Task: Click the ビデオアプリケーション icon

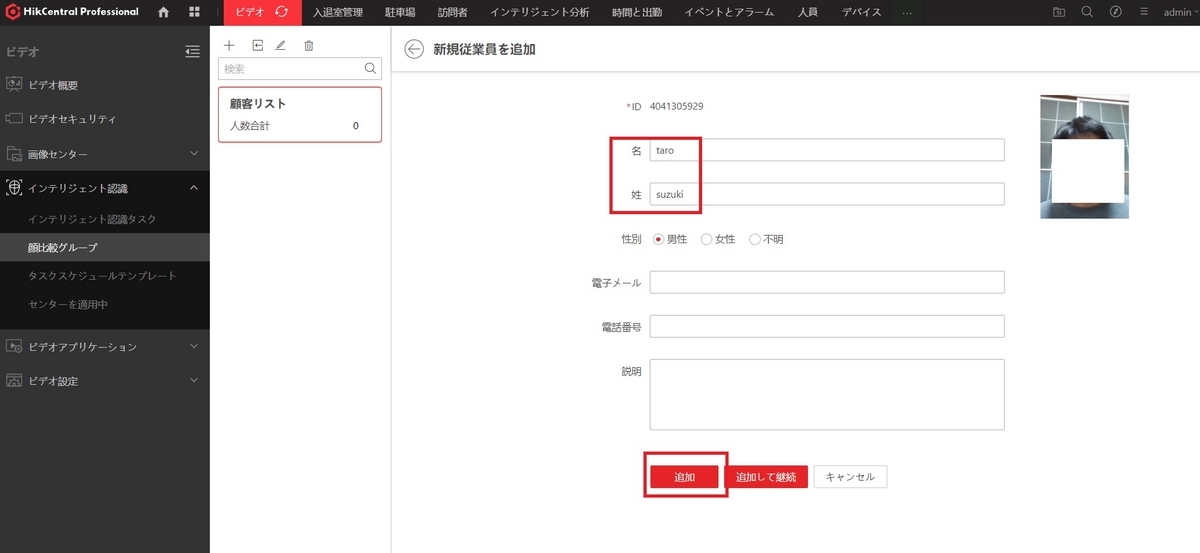Action: 14,347
